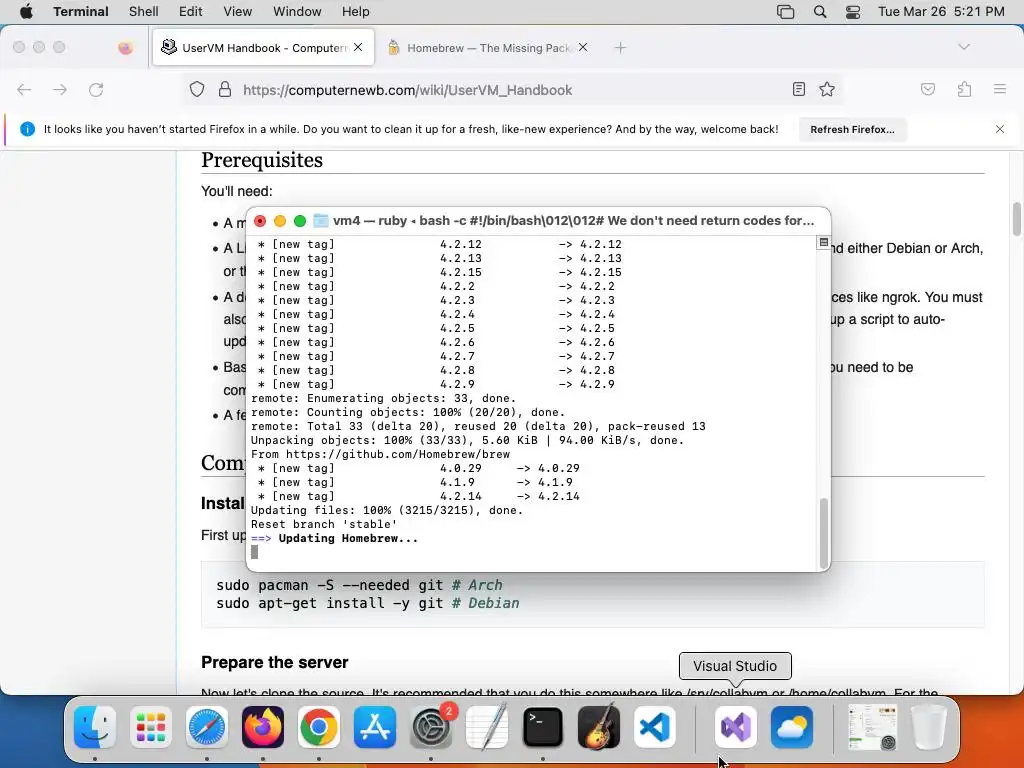Screen dimensions: 1024x768
Task: Open the minimized window thumbnail in Dock
Action: point(872,727)
